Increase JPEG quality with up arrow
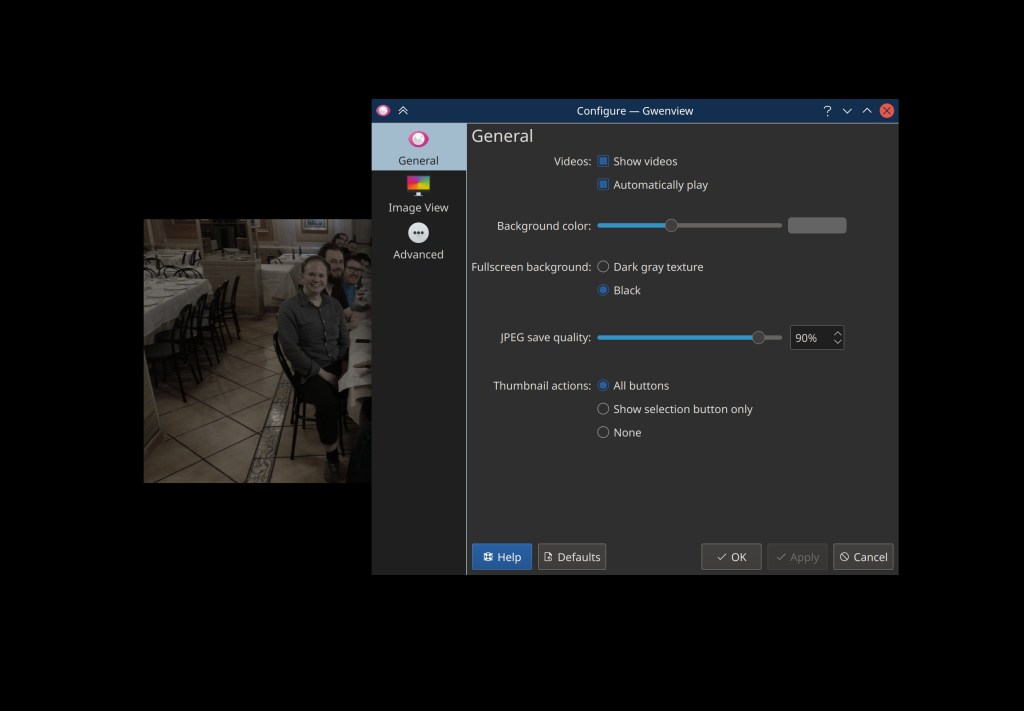 (x=837, y=332)
